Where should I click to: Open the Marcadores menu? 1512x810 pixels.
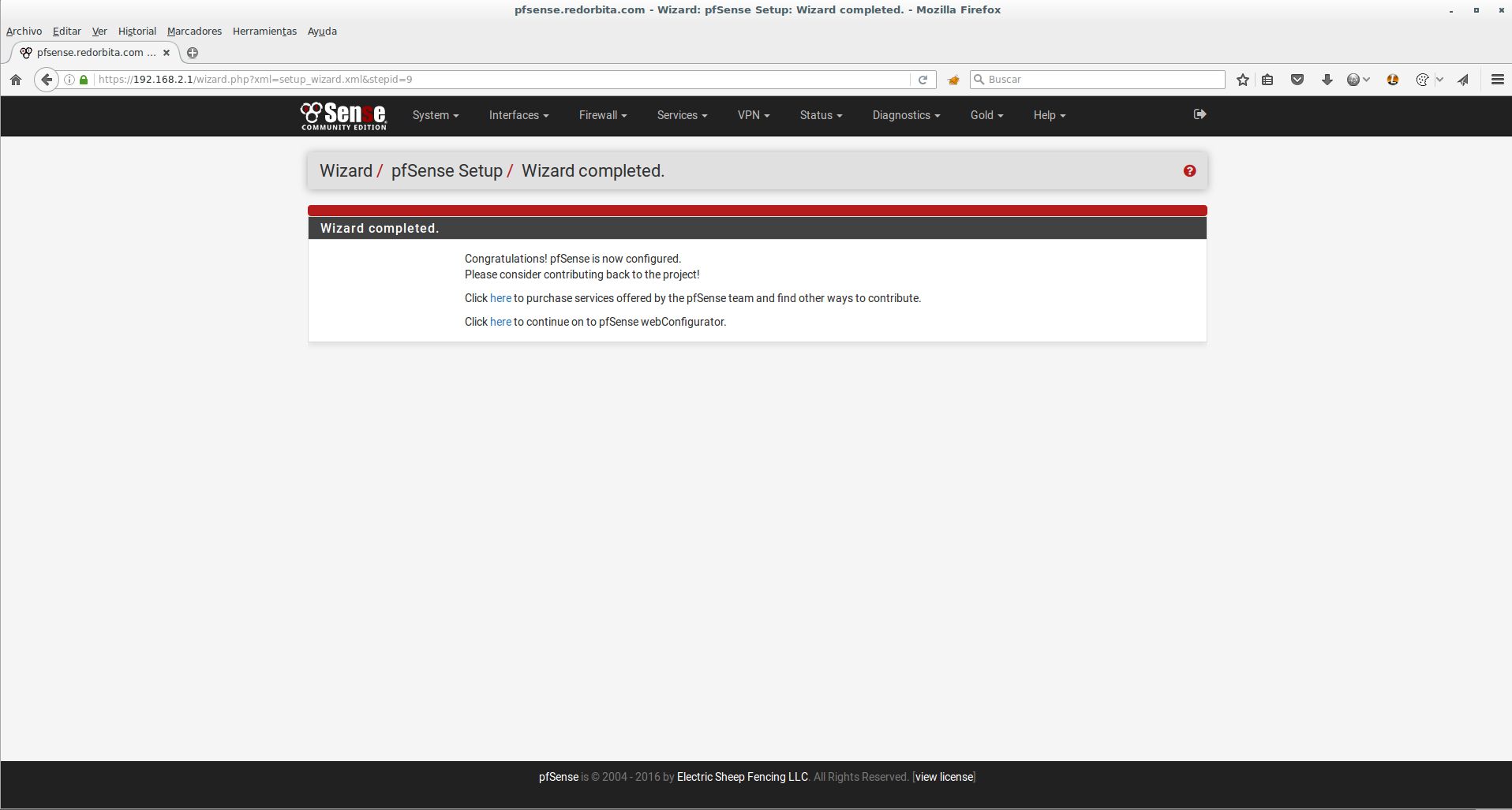194,32
